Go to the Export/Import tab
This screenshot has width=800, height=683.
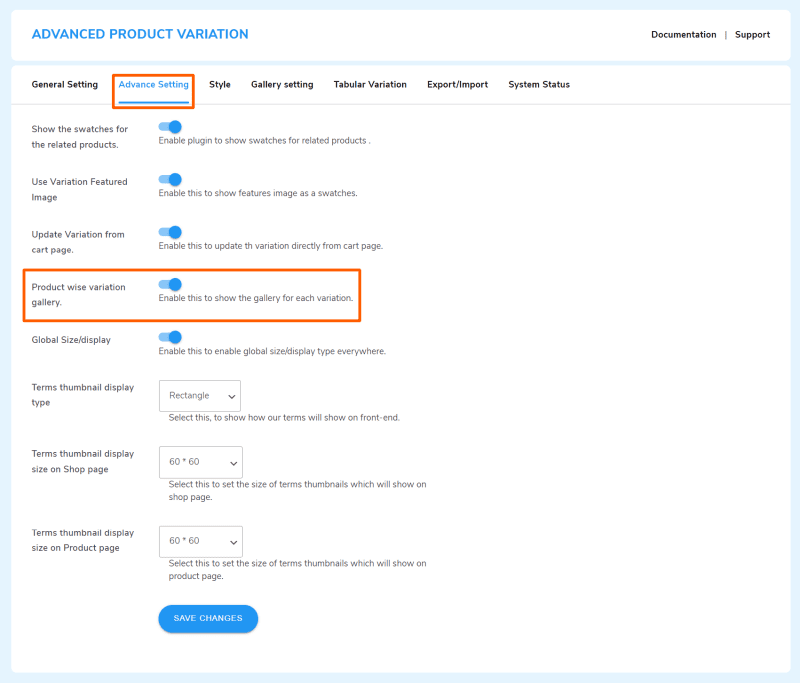pyautogui.click(x=457, y=85)
